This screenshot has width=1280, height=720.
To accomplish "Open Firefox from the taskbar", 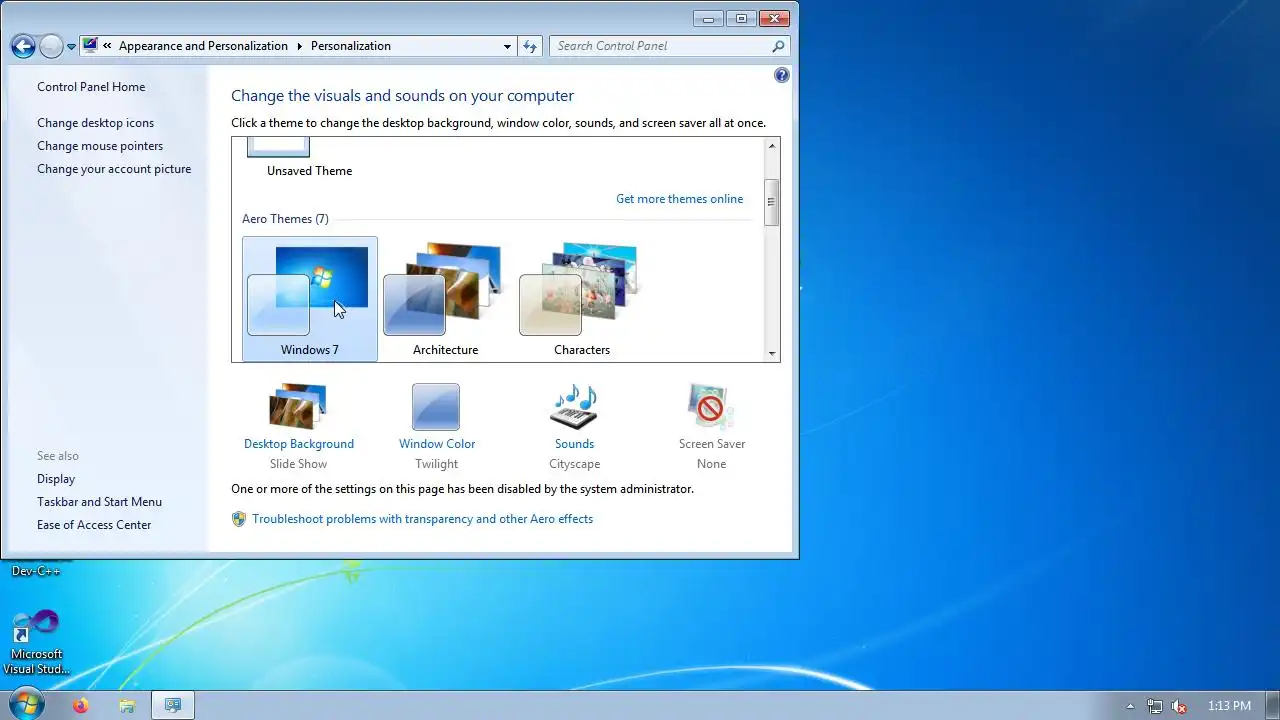I will point(81,705).
